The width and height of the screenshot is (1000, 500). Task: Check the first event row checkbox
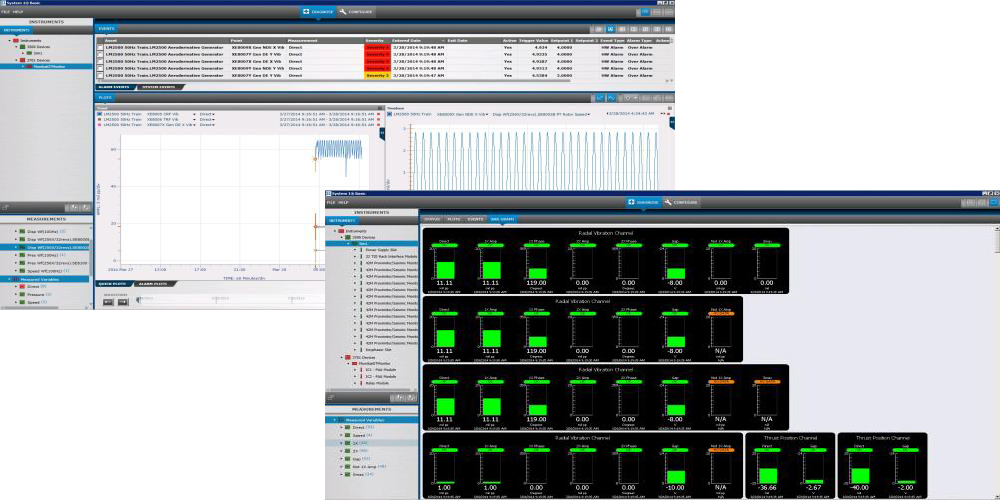click(x=99, y=47)
